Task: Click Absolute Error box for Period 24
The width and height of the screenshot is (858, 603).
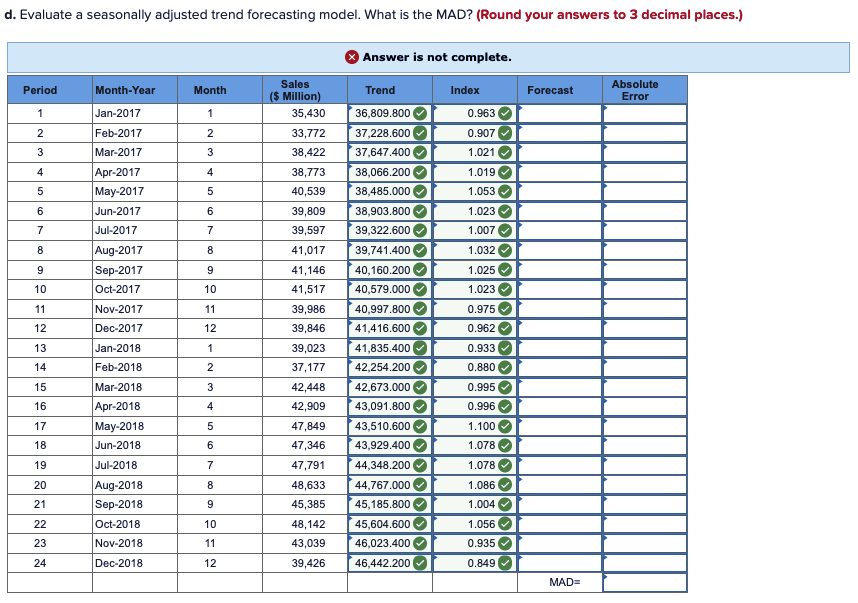Action: (643, 563)
